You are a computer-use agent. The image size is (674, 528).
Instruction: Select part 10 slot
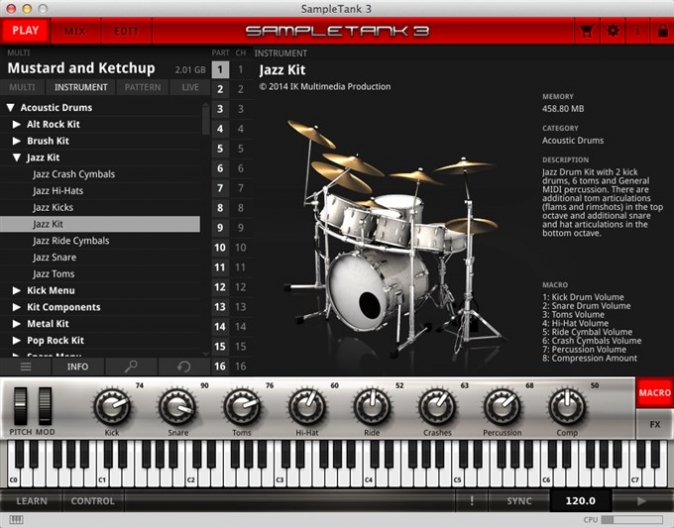(x=220, y=247)
